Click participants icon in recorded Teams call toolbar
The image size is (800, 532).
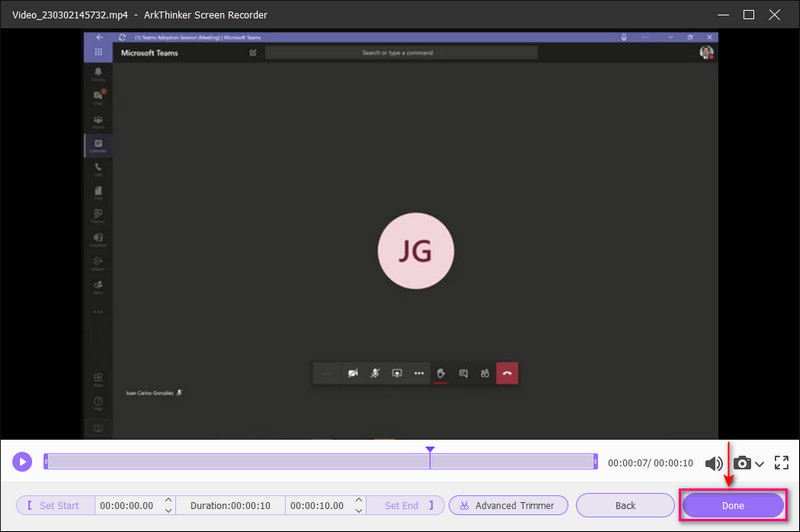click(x=485, y=373)
